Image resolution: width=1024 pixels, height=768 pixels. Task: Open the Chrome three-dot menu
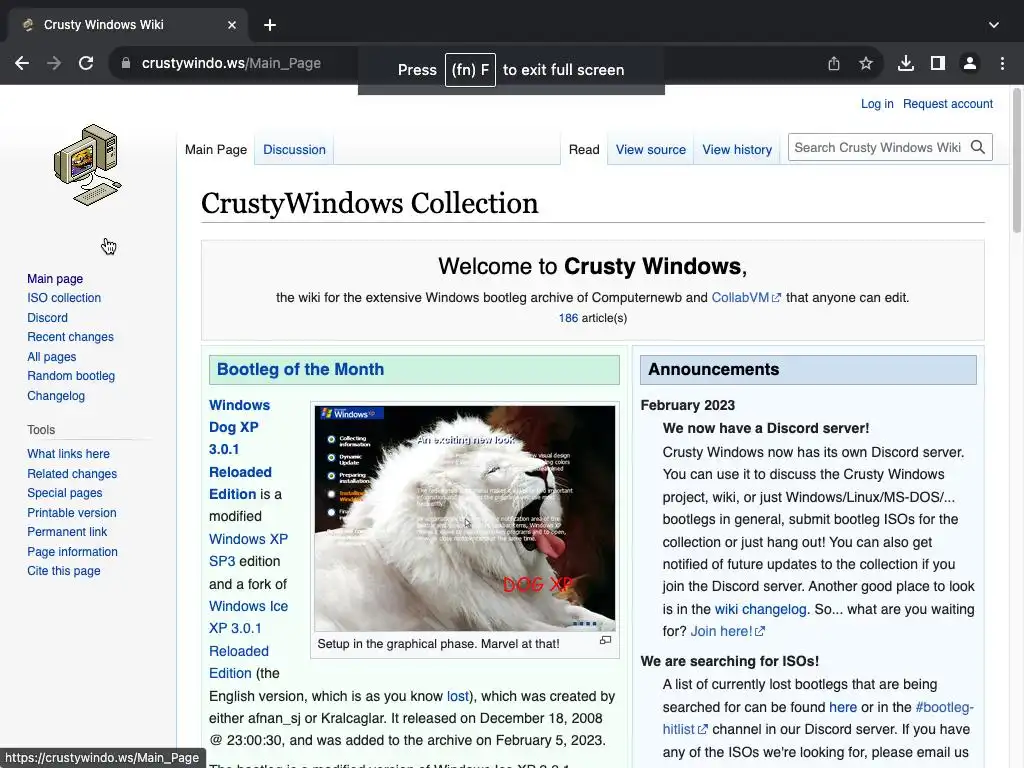point(1002,63)
